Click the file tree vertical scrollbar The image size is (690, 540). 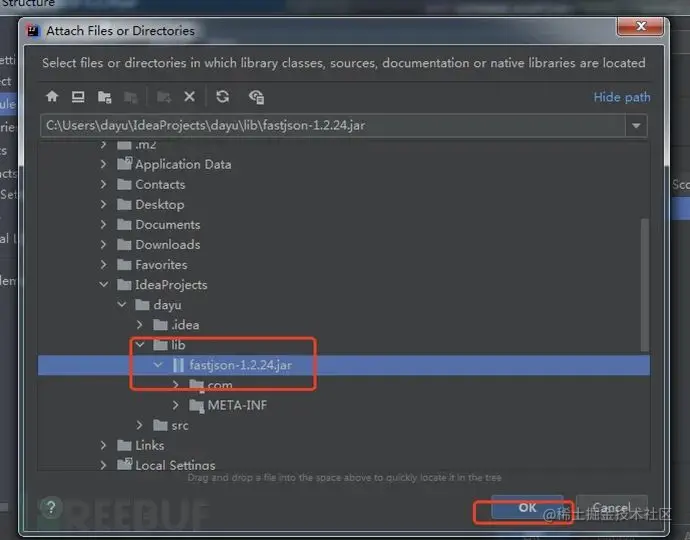pyautogui.click(x=645, y=285)
